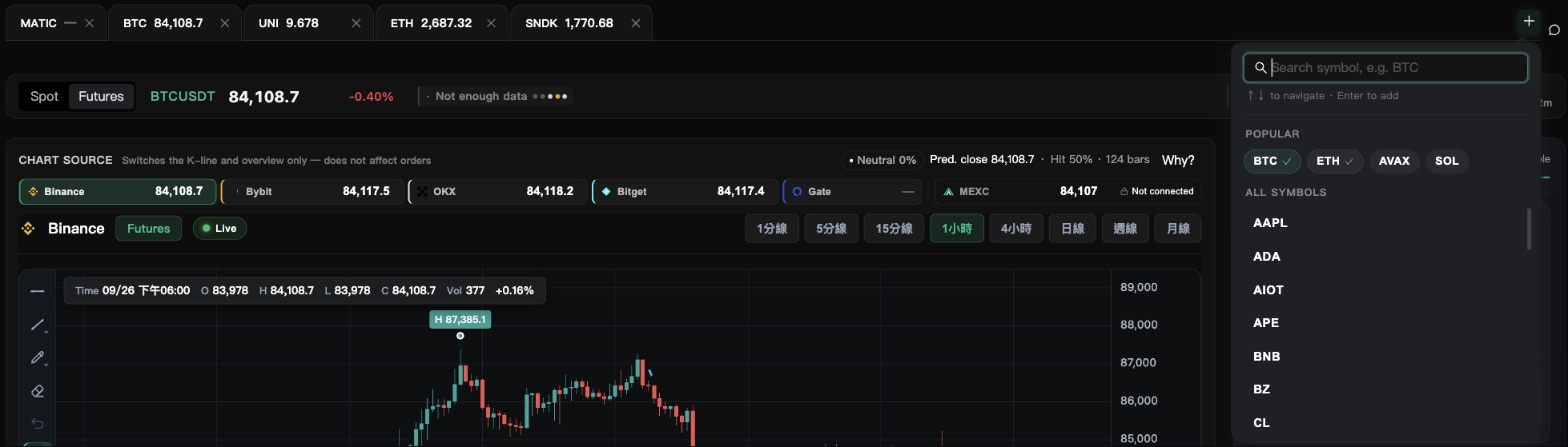Image resolution: width=1568 pixels, height=447 pixels.
Task: Select the BTC 84,108.7 tab
Action: tap(174, 23)
